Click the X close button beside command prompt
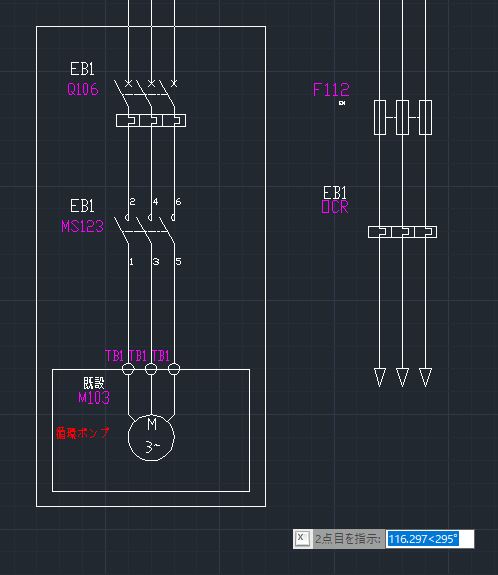This screenshot has width=498, height=575. pos(302,539)
